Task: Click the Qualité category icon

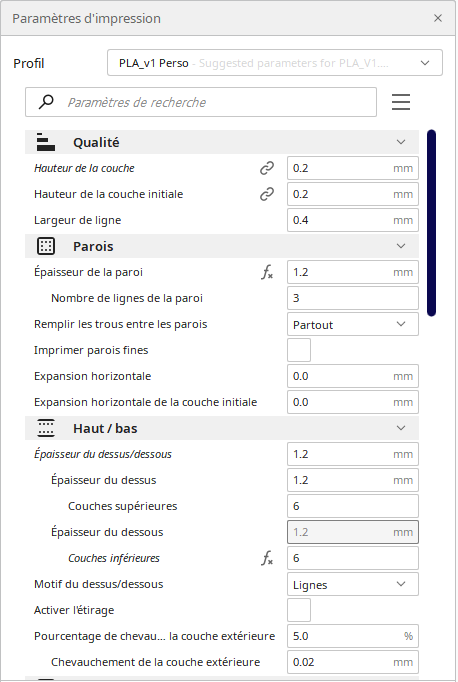Action: coord(46,142)
